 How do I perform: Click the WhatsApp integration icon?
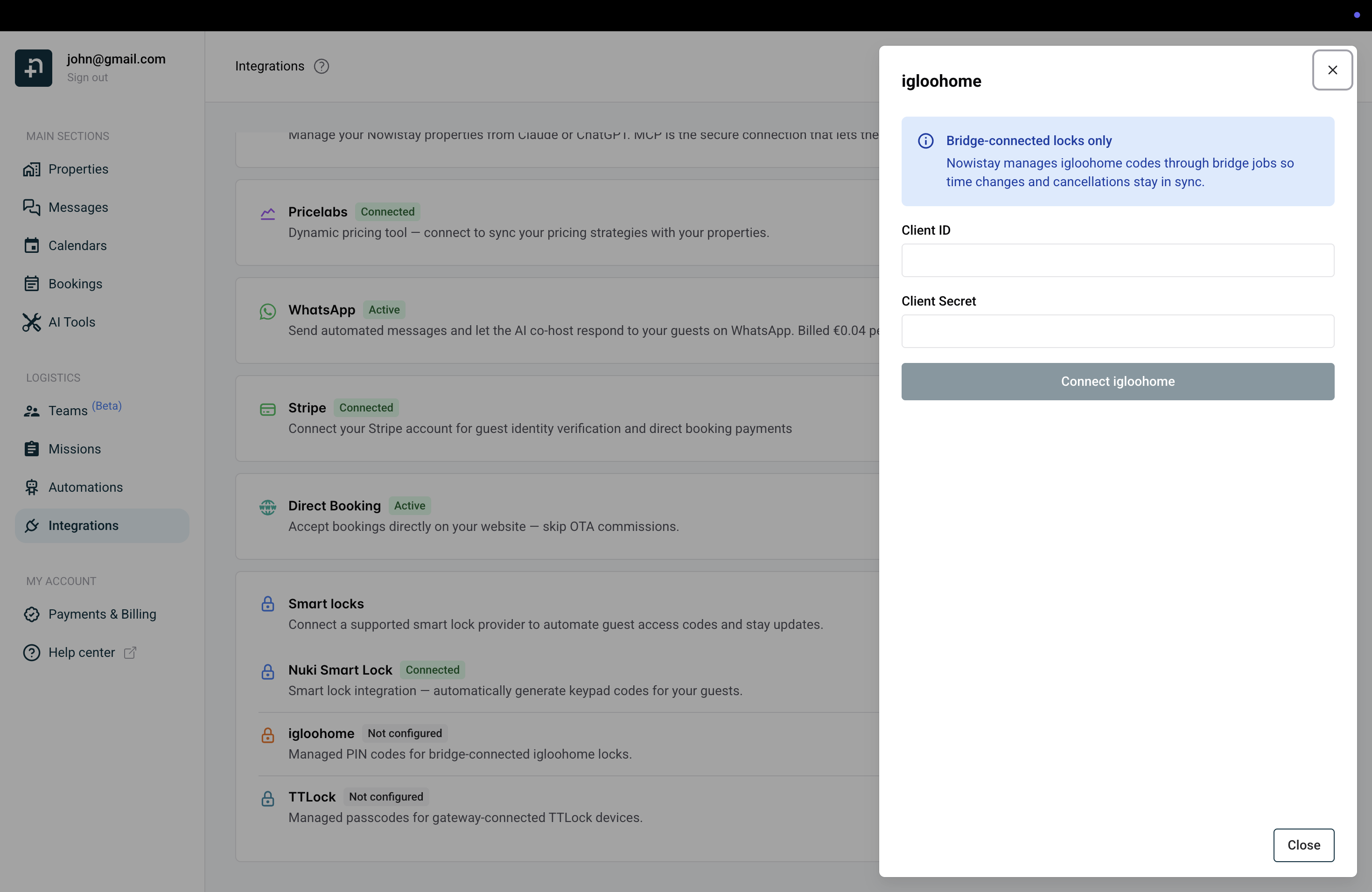pos(267,311)
